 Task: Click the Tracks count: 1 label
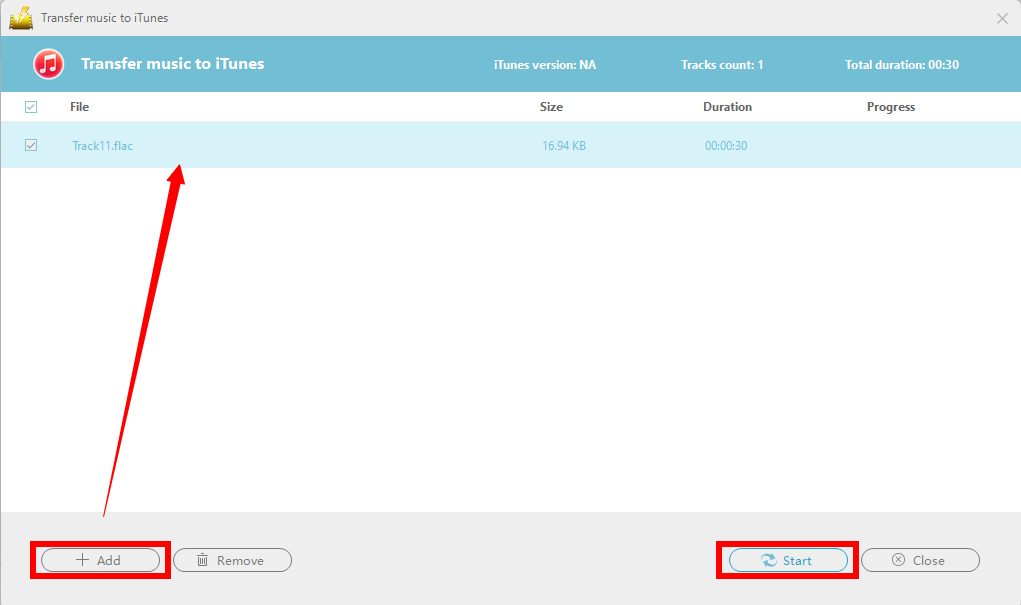(x=721, y=63)
